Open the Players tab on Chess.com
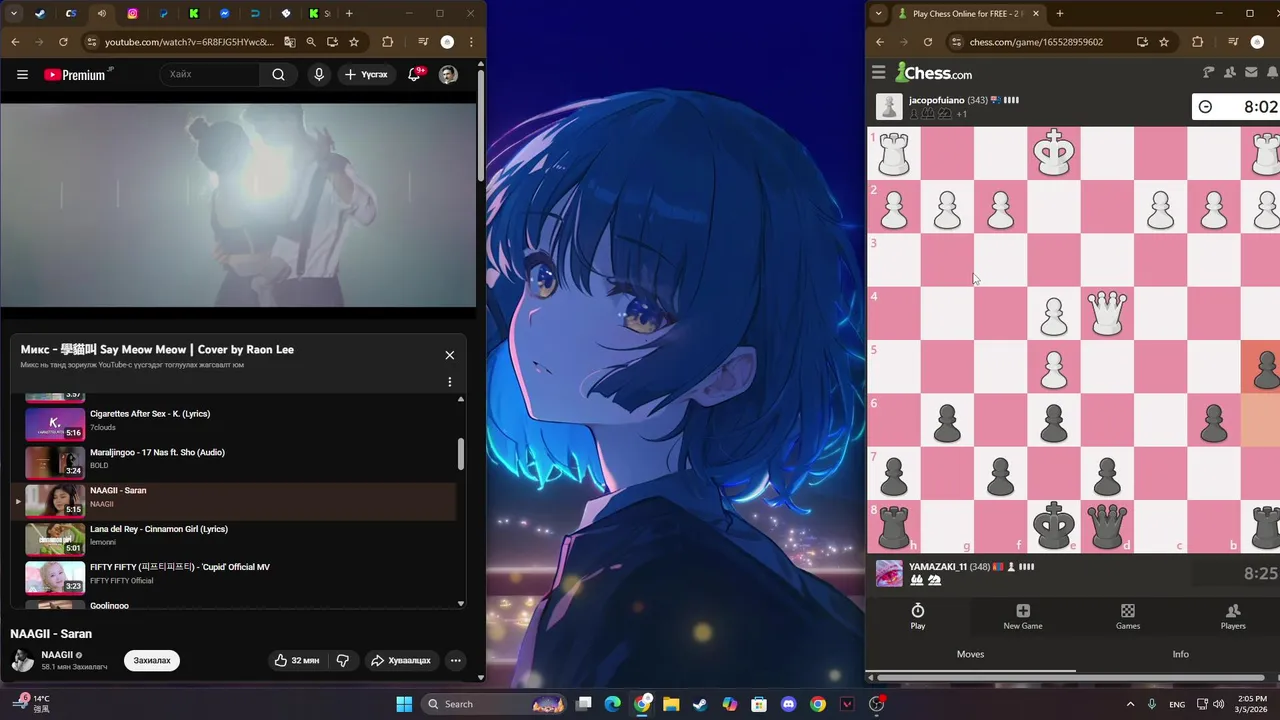The width and height of the screenshot is (1280, 720). coord(1233,616)
